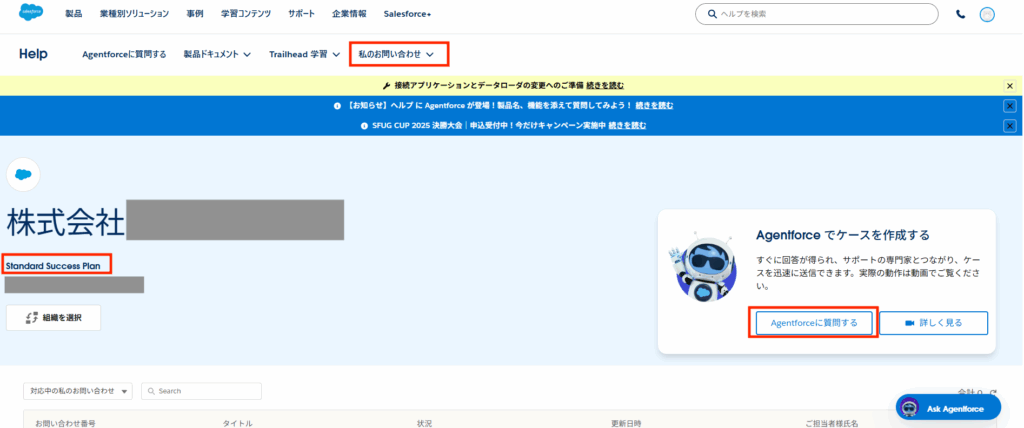Image resolution: width=1024 pixels, height=428 pixels.
Task: Click the case list Search field
Action: 201,391
